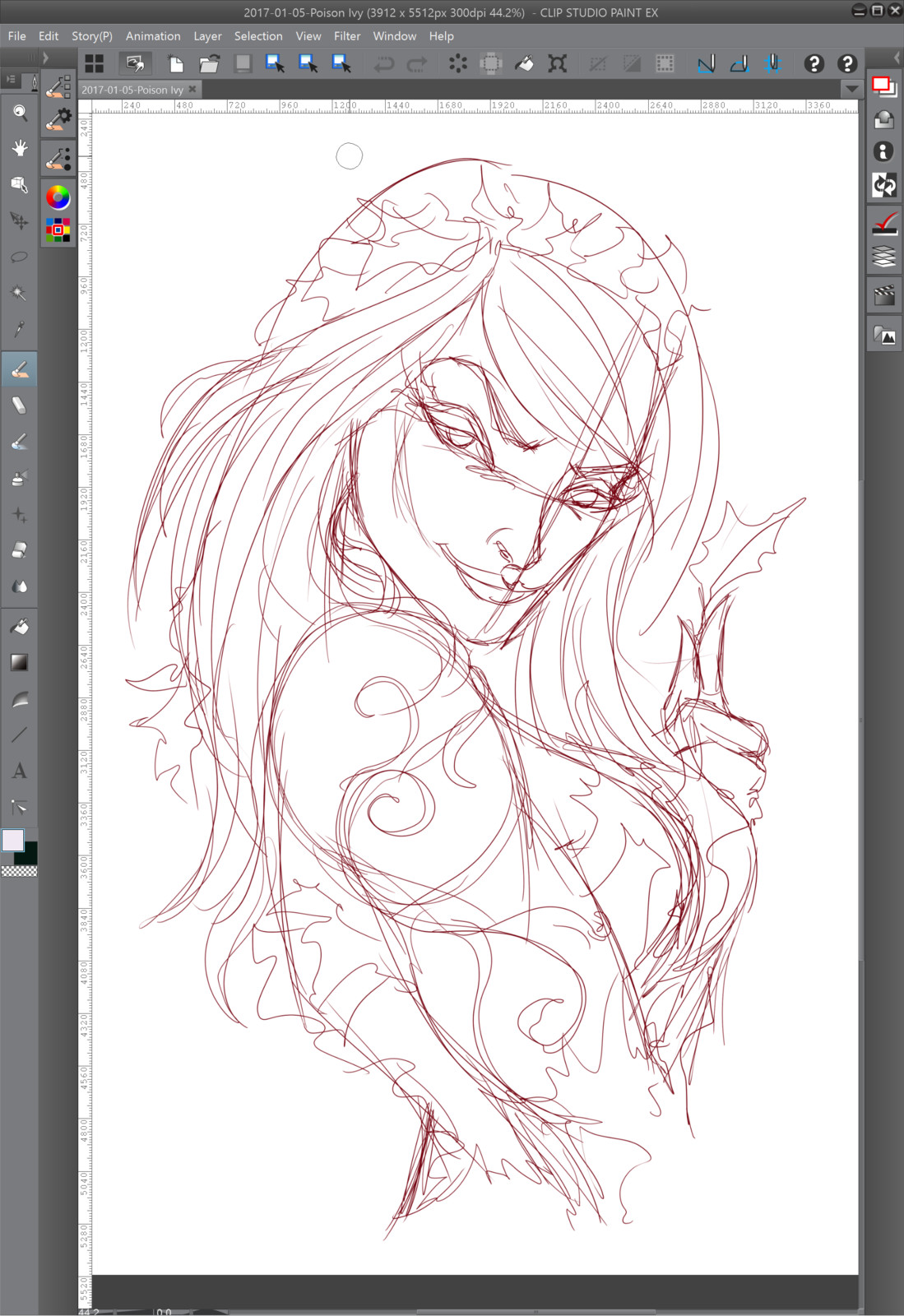This screenshot has height=1316, width=904.
Task: Open the Color Wheel palette
Action: pos(58,197)
